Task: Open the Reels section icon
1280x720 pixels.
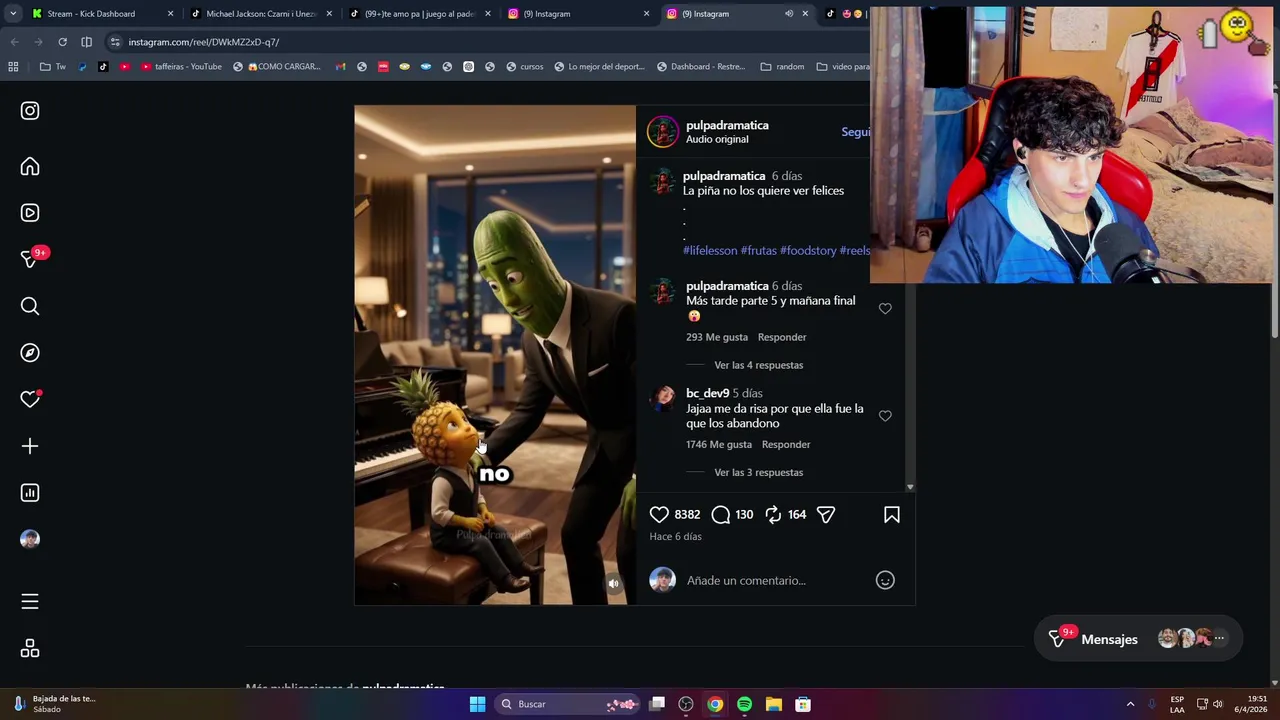Action: click(30, 213)
